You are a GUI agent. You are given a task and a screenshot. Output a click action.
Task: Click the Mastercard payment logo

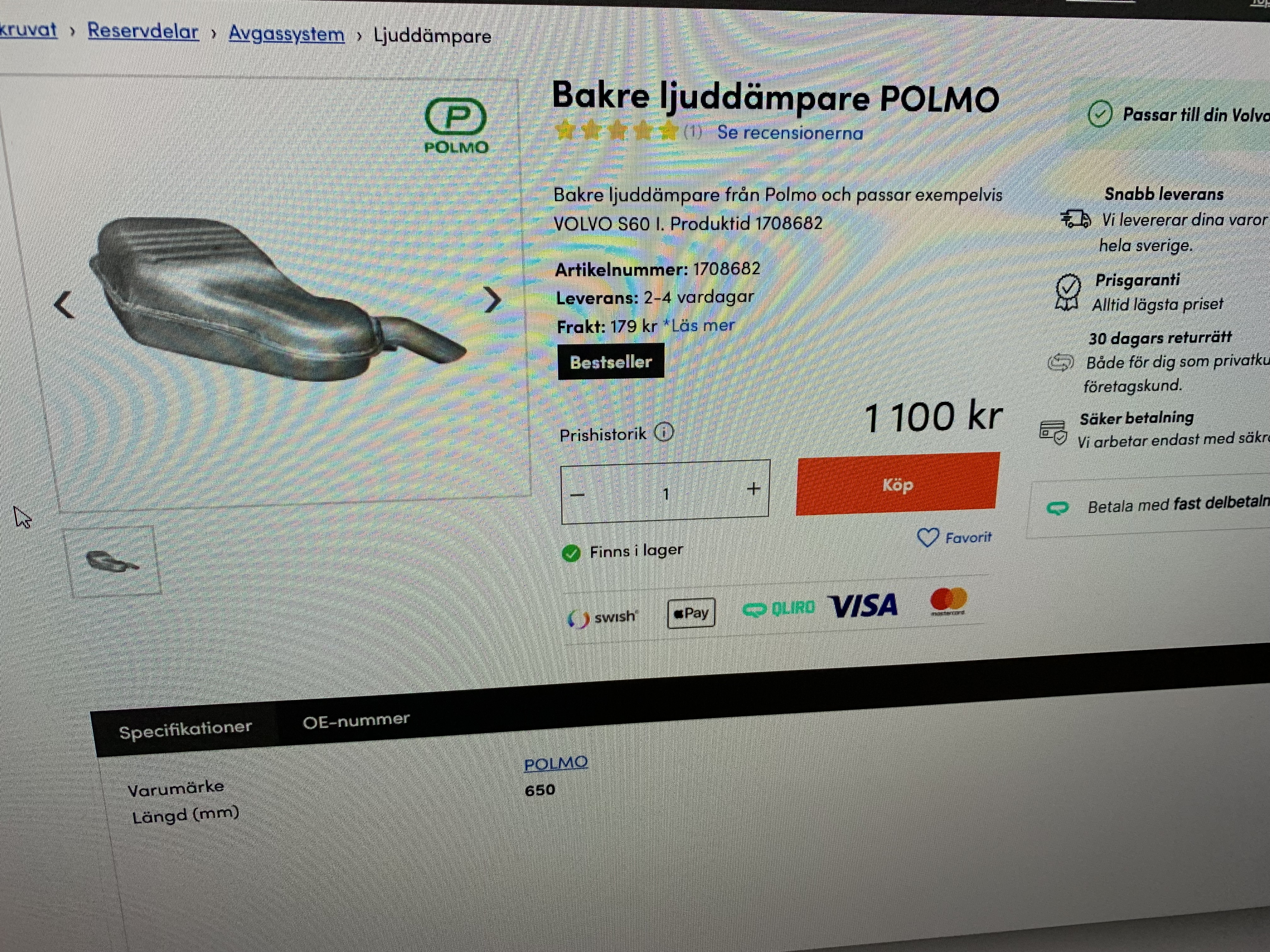[x=948, y=601]
